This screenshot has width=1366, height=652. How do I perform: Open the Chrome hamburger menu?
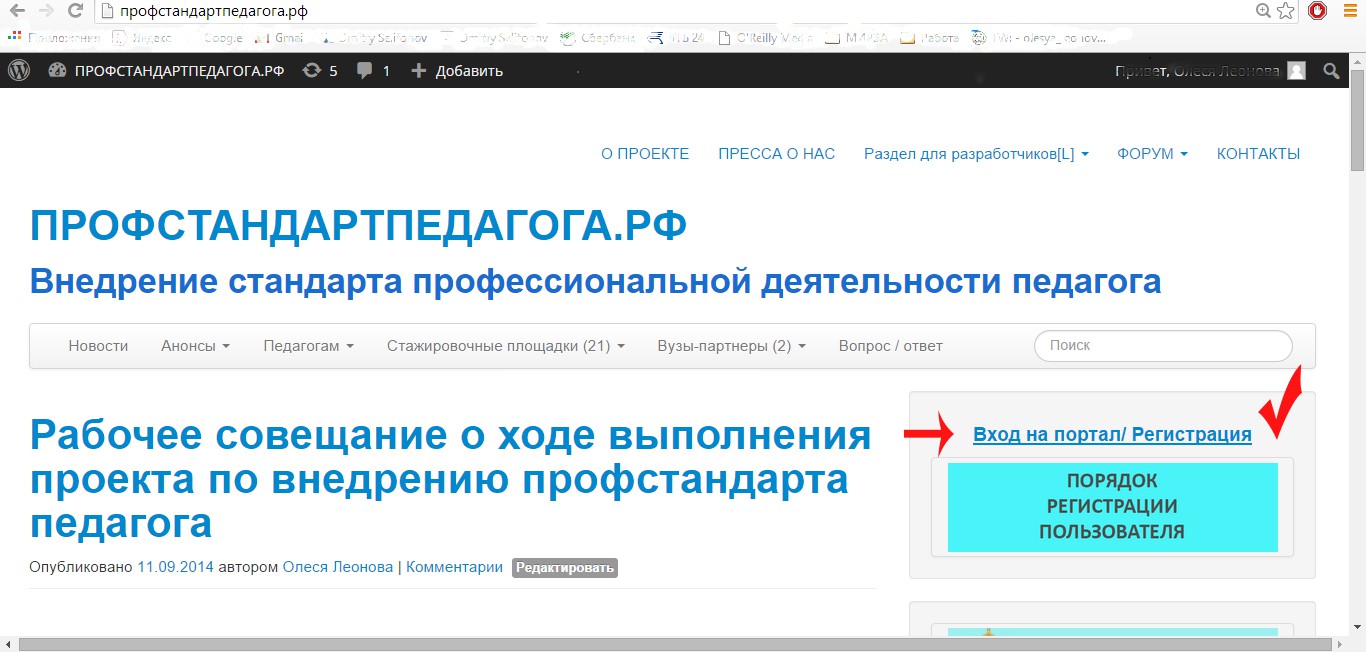coord(1351,11)
